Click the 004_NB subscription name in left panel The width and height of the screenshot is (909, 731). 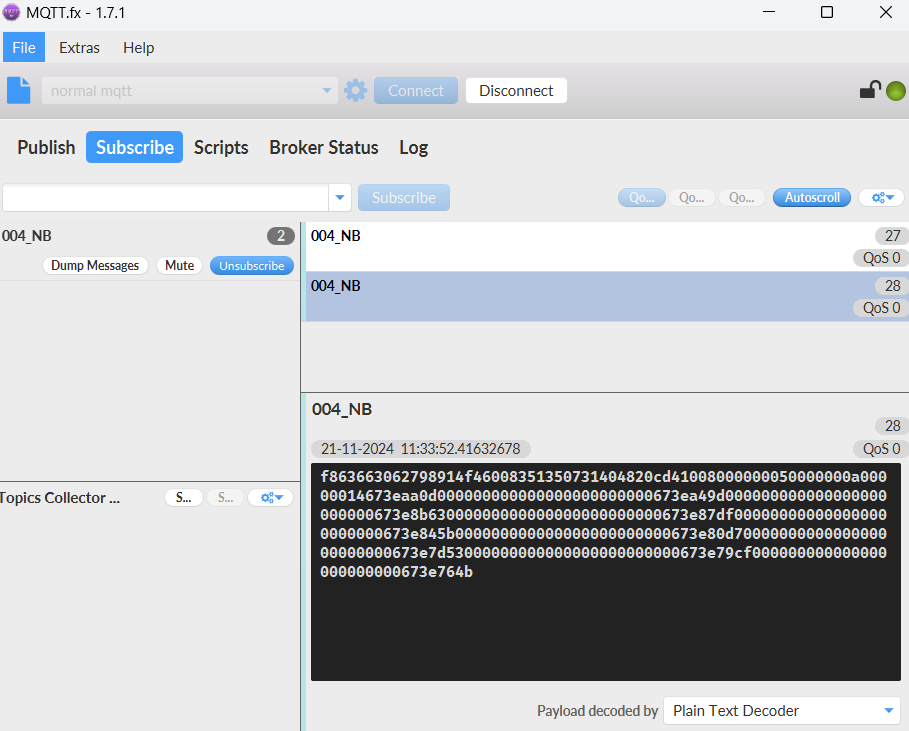tap(27, 236)
